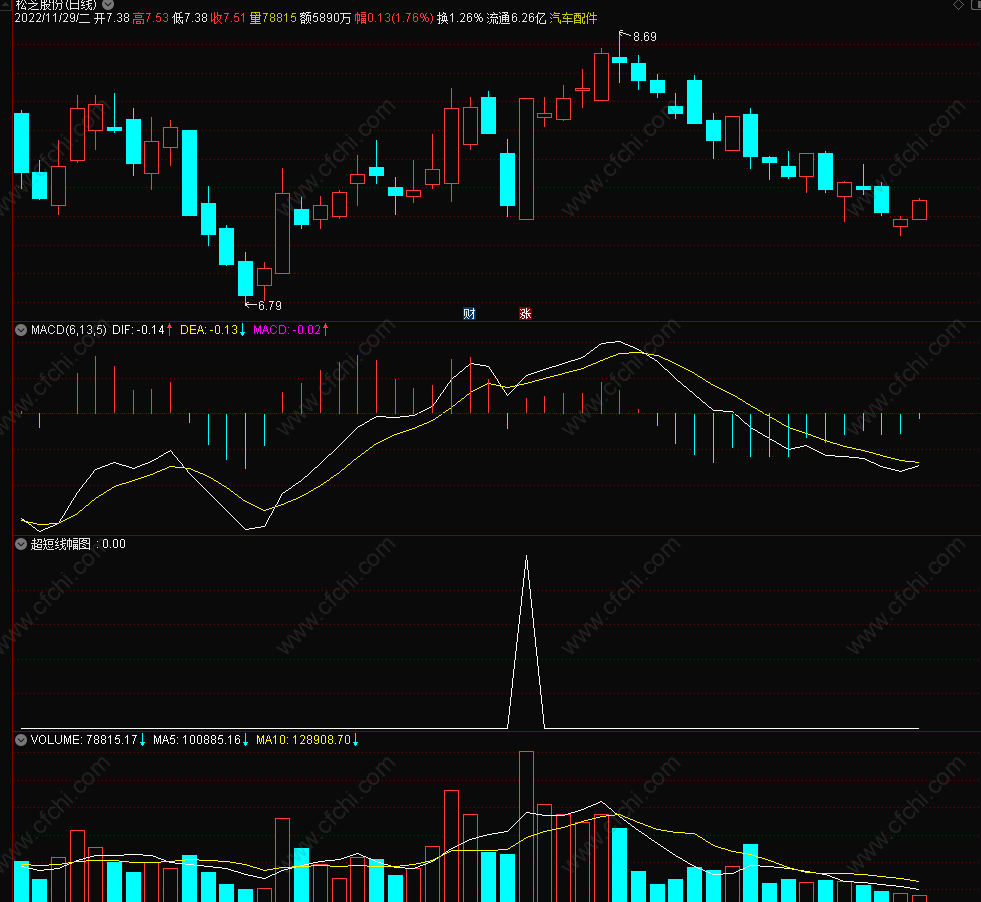
Task: Select the last red candlestick on price chart
Action: 919,210
